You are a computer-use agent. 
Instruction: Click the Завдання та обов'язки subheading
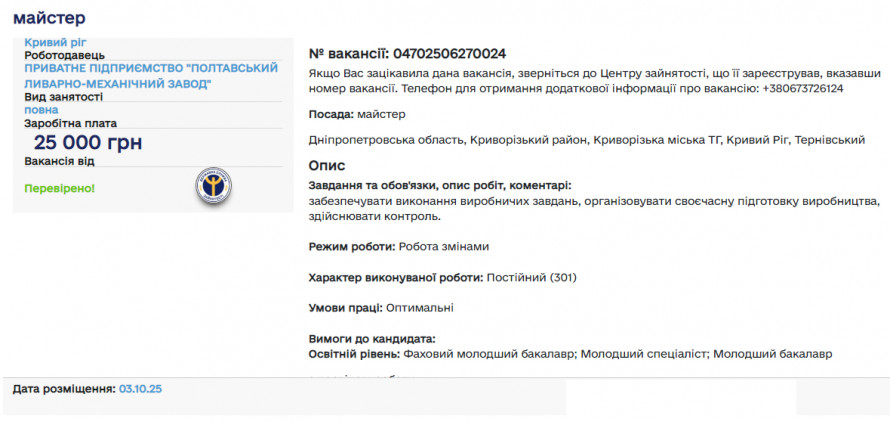click(x=440, y=185)
